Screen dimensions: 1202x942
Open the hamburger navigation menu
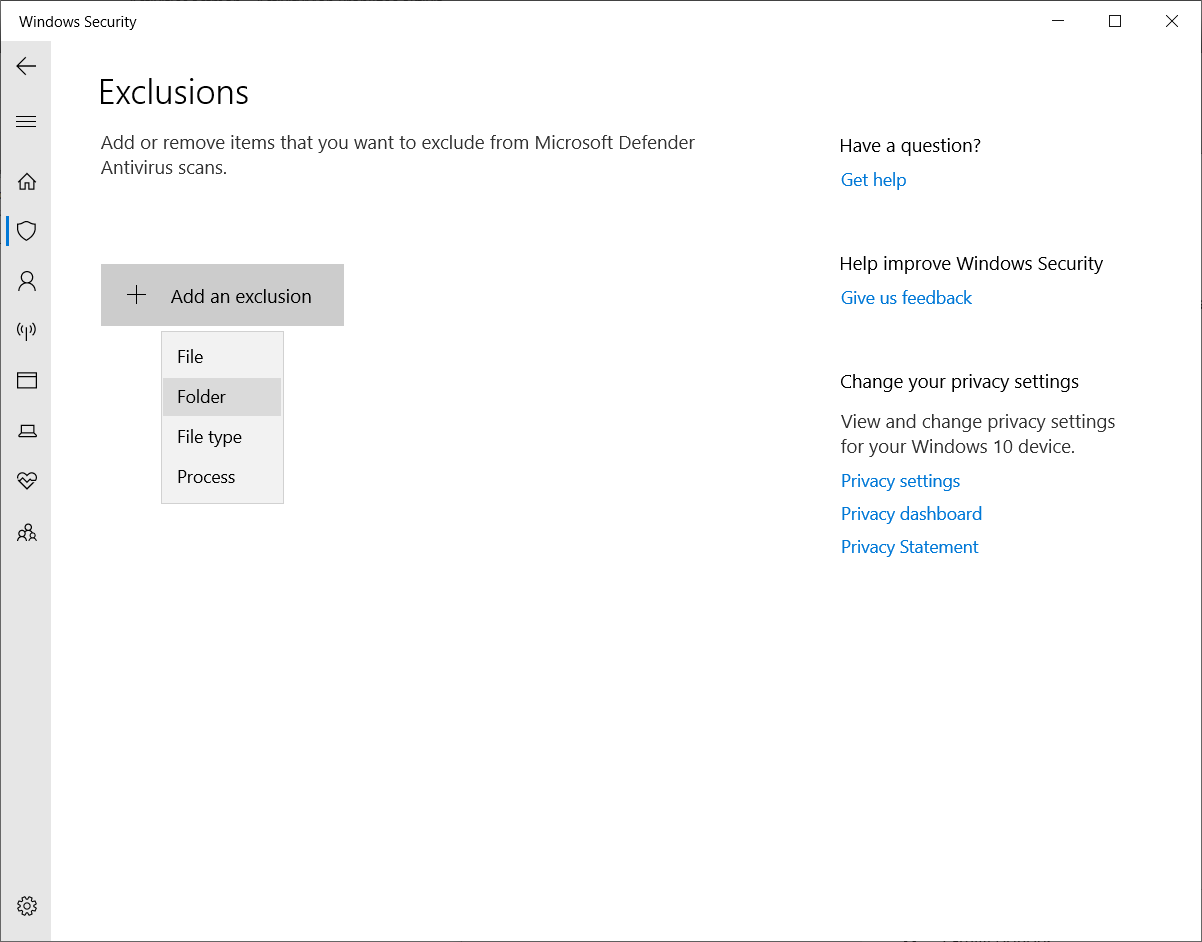click(26, 122)
